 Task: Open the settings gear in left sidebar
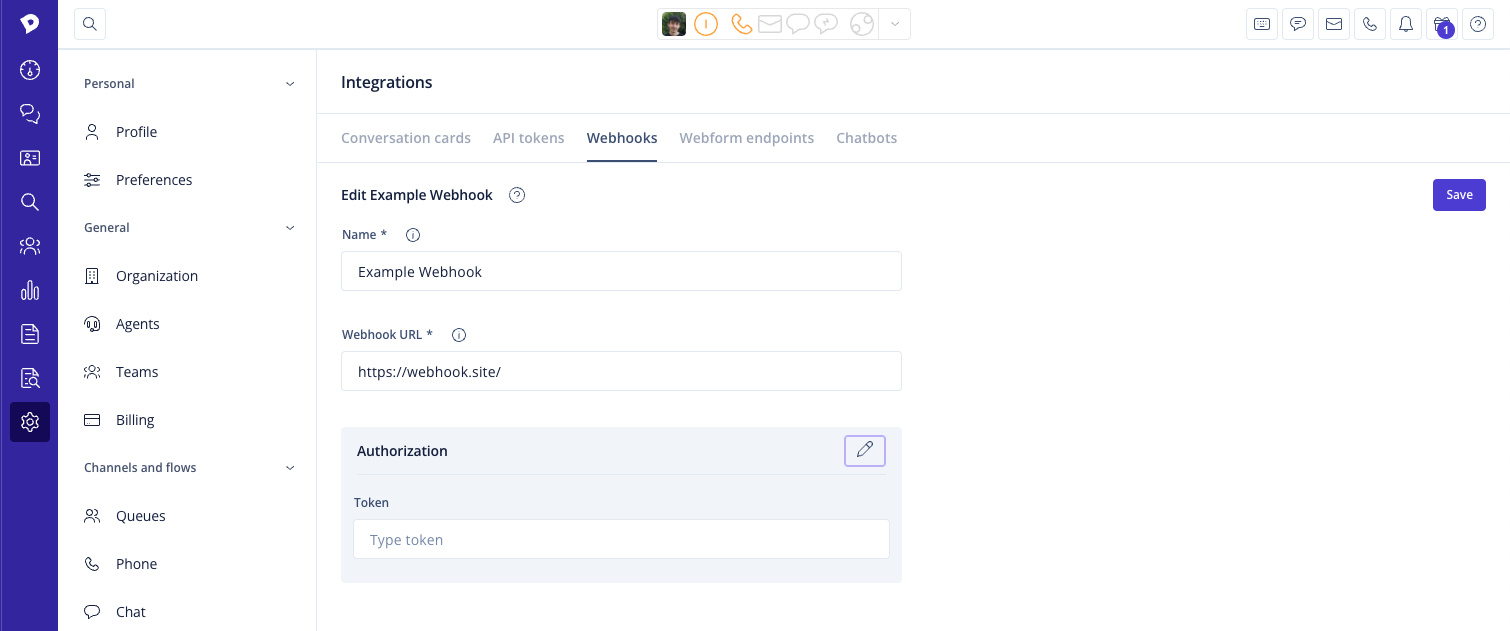pos(30,422)
